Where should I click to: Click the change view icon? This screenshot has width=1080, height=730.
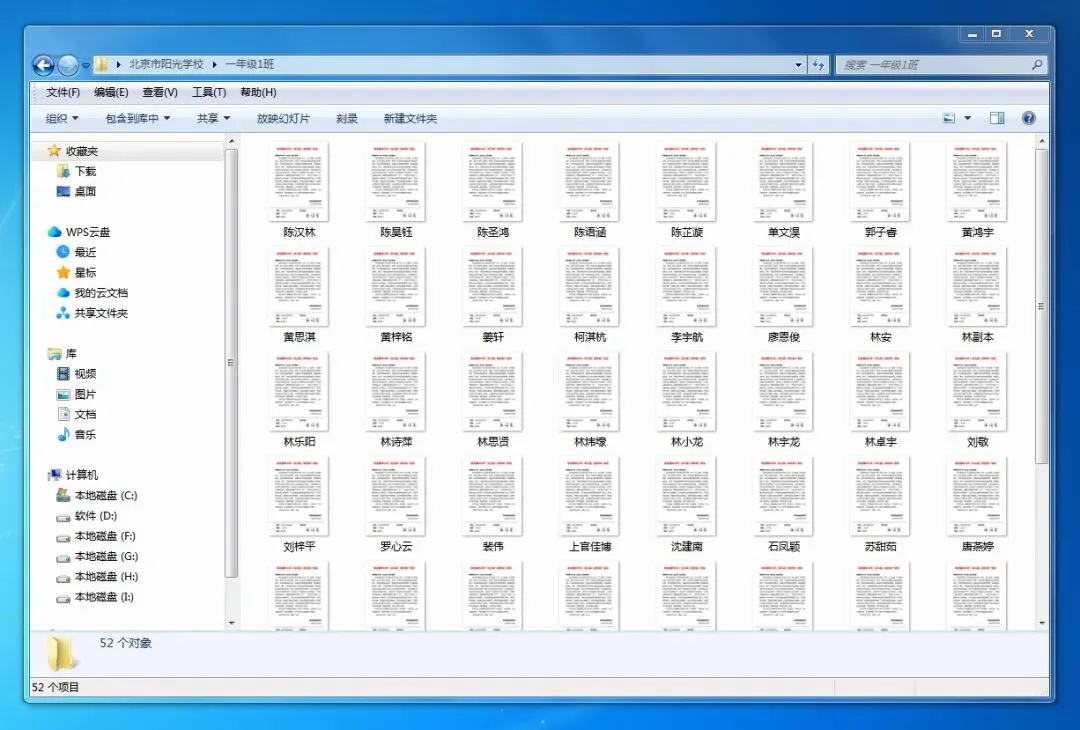(949, 118)
